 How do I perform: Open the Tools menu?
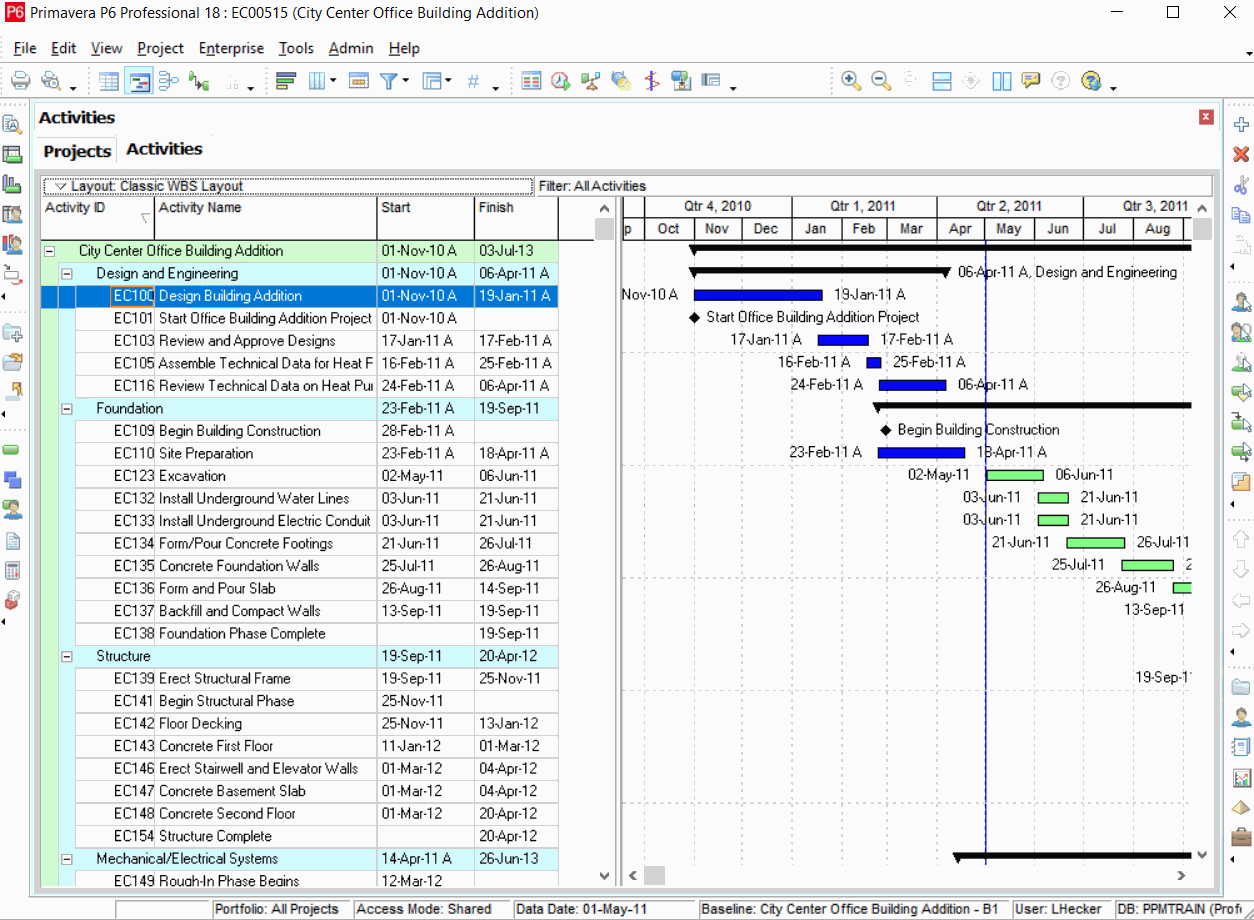click(x=296, y=48)
